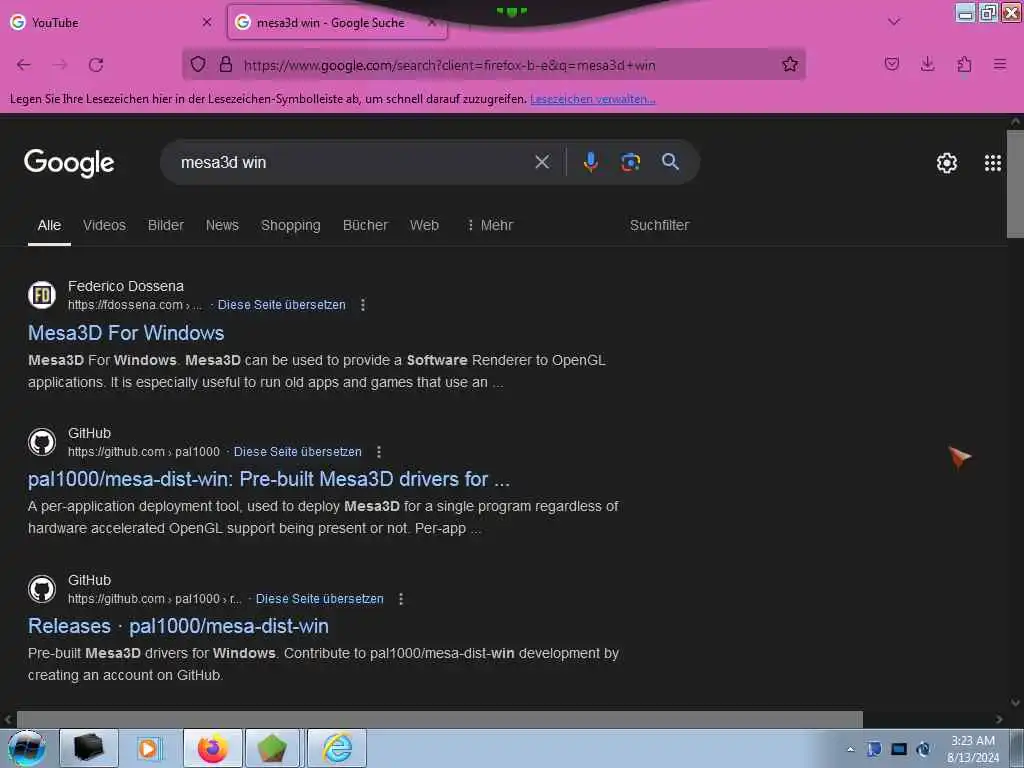Screen dimensions: 1024x768
Task: Open the action center flag tray icon
Action: pyautogui.click(x=874, y=749)
